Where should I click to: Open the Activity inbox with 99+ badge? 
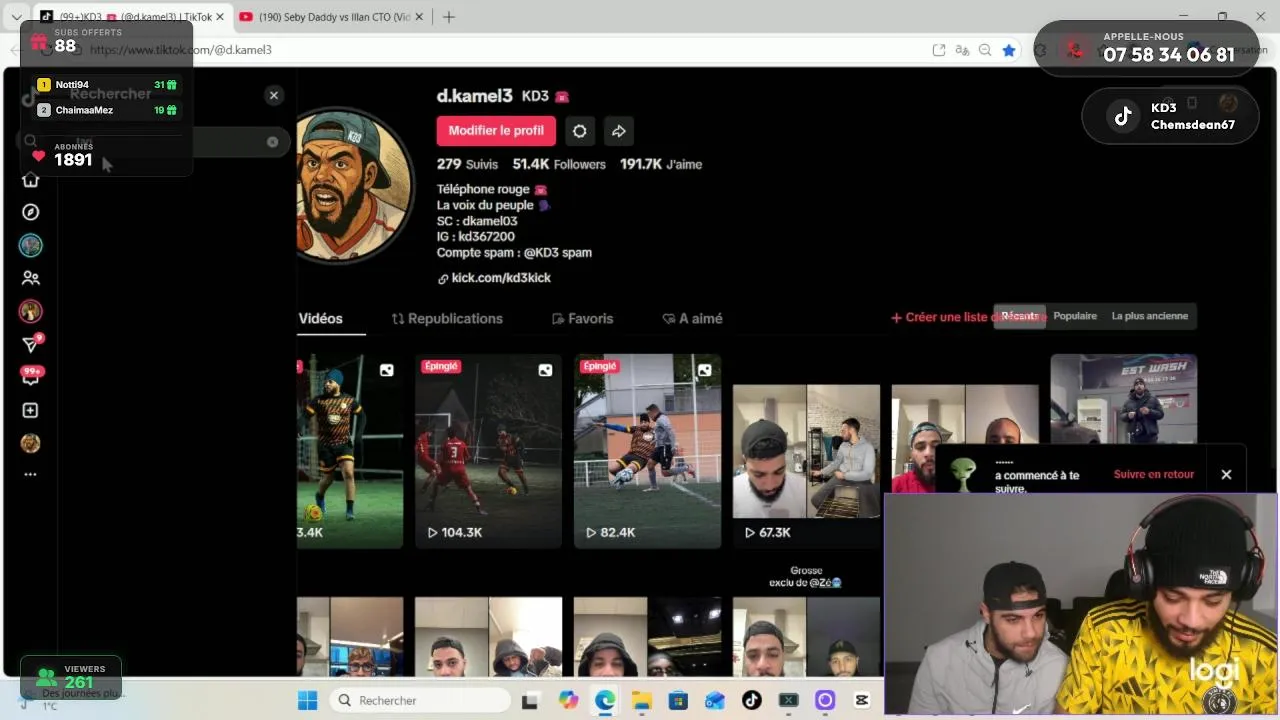tap(31, 377)
